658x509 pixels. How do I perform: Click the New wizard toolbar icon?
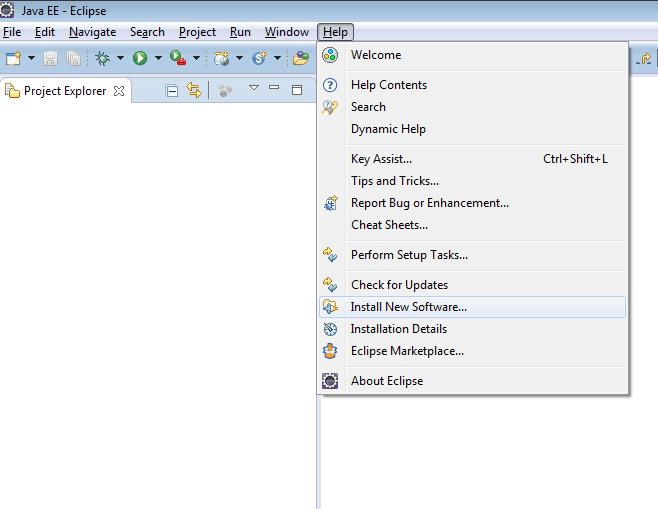point(13,58)
